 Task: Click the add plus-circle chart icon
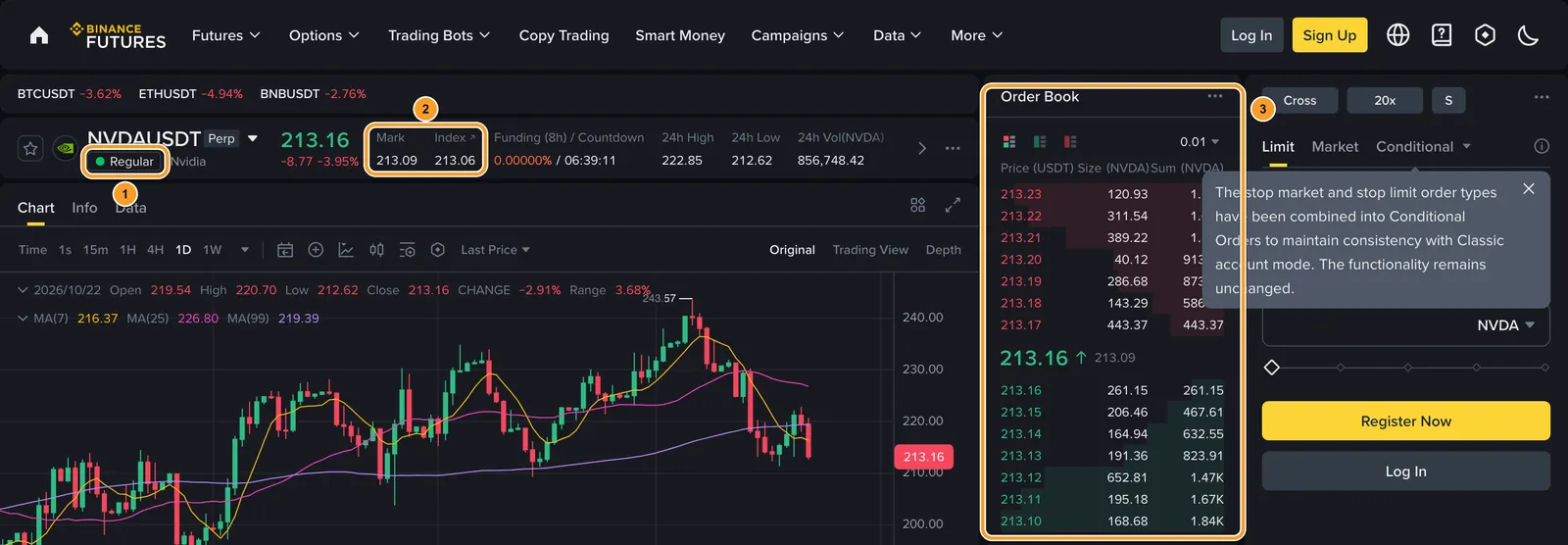click(x=316, y=250)
